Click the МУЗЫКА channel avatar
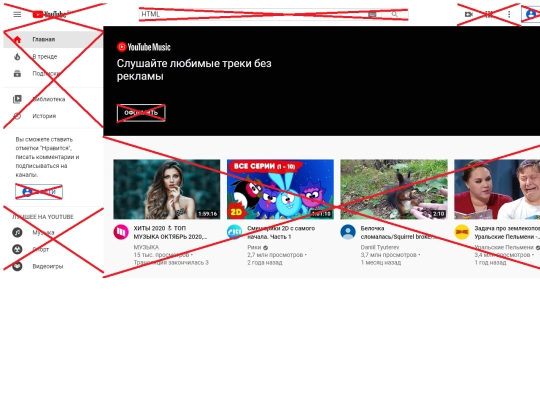 121,232
